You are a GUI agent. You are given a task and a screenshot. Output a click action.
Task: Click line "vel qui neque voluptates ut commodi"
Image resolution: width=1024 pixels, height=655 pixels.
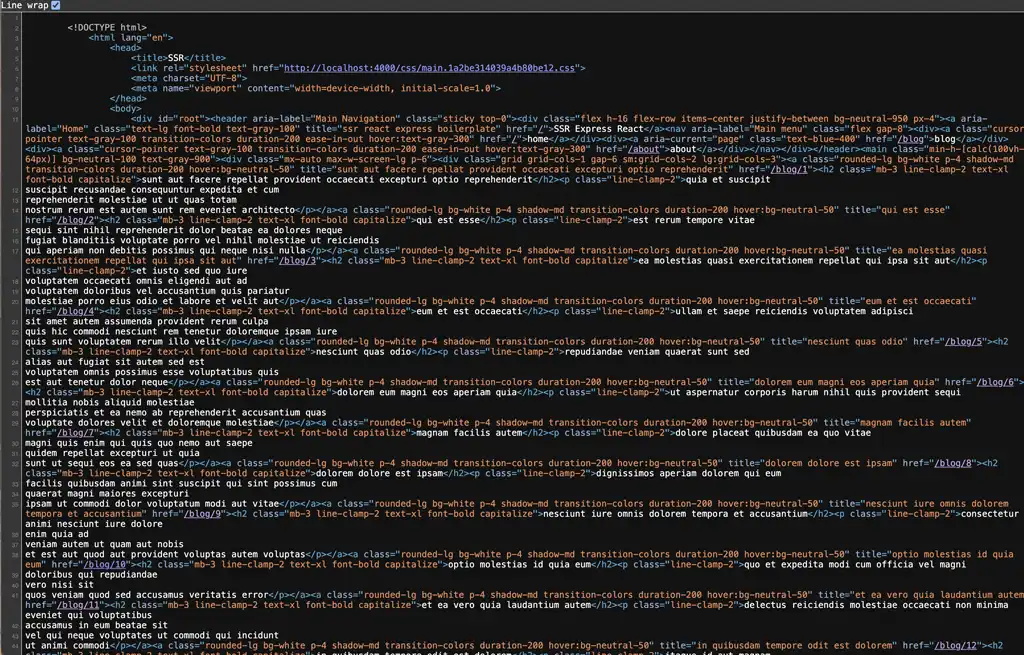[x=152, y=635]
